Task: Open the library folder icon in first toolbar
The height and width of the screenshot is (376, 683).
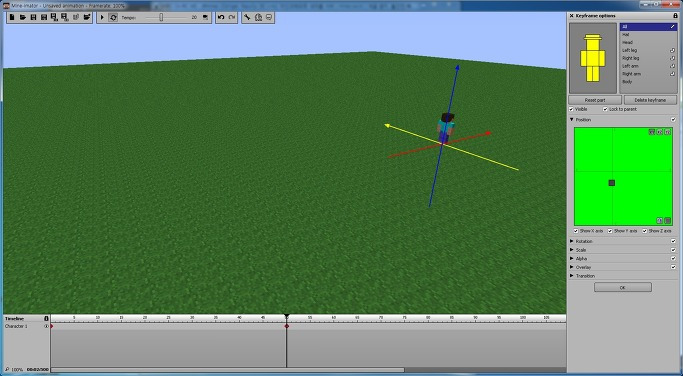Action: [87, 17]
